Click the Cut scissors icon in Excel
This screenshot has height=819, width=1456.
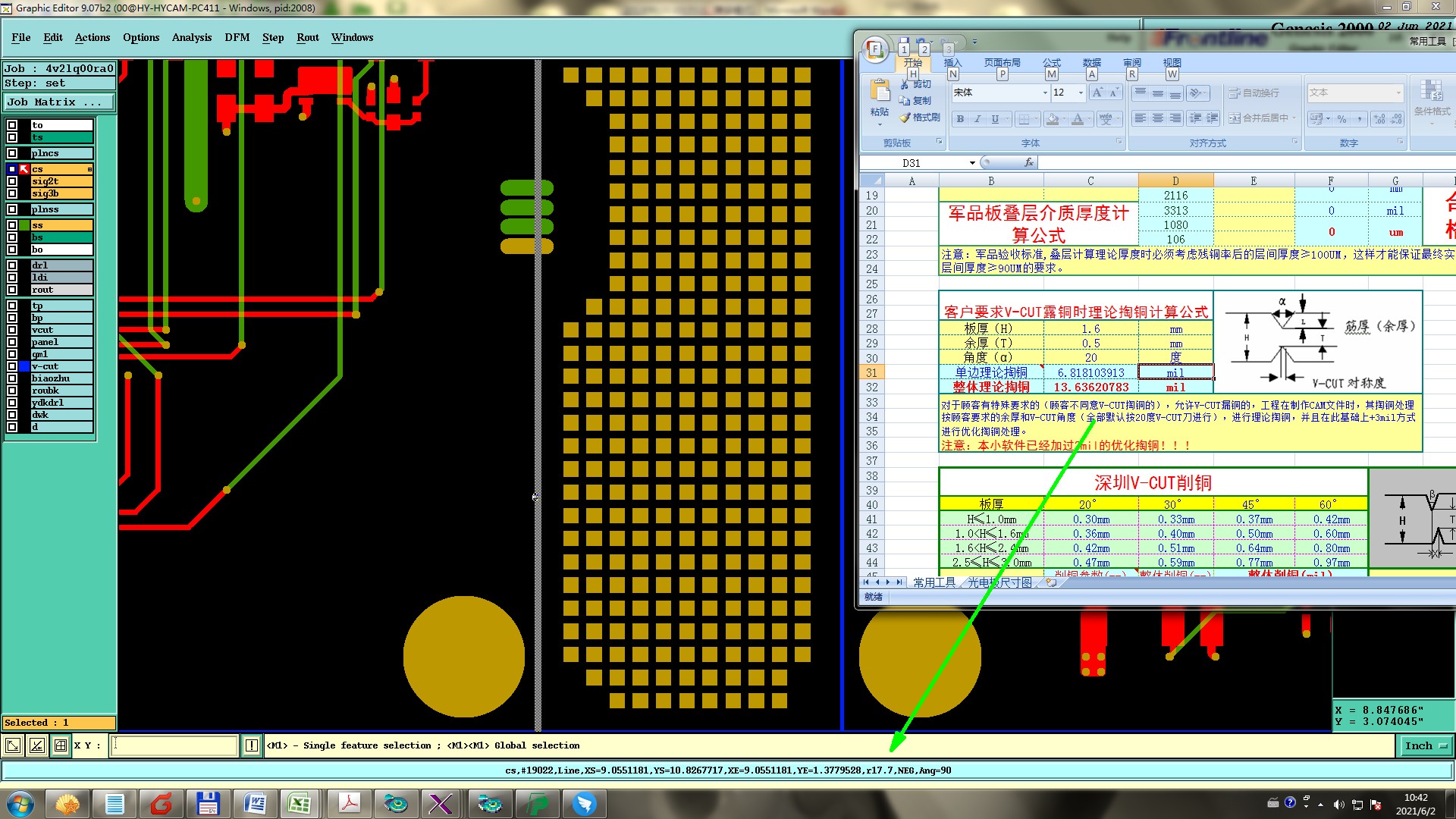[x=905, y=84]
